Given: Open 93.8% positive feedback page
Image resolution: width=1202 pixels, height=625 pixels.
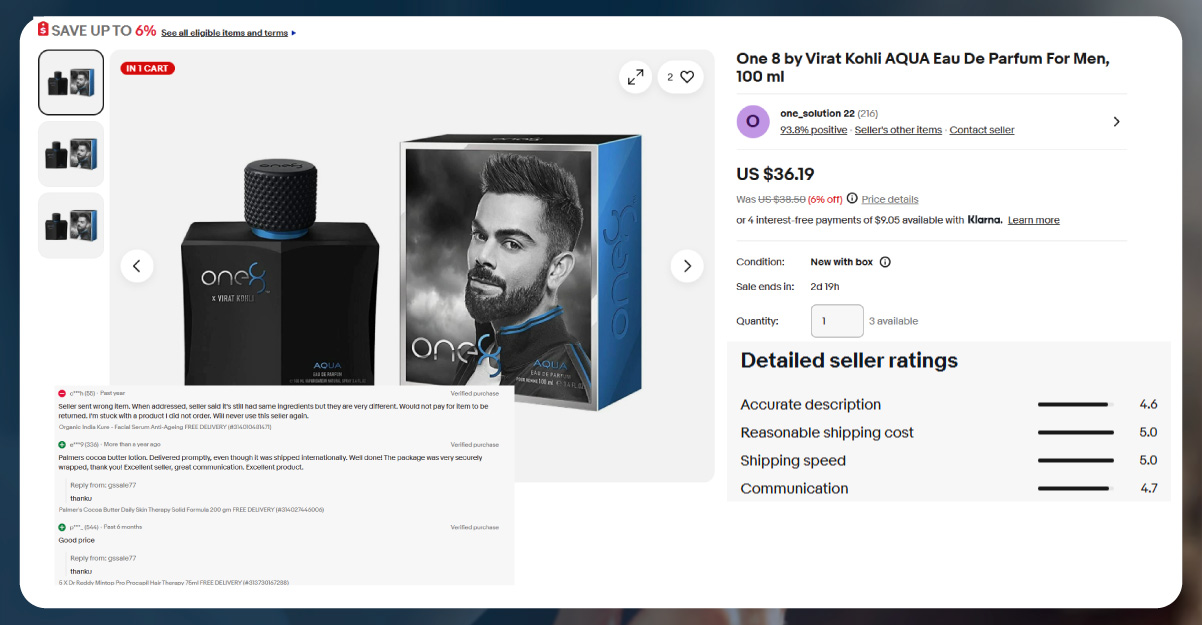Looking at the screenshot, I should point(813,129).
